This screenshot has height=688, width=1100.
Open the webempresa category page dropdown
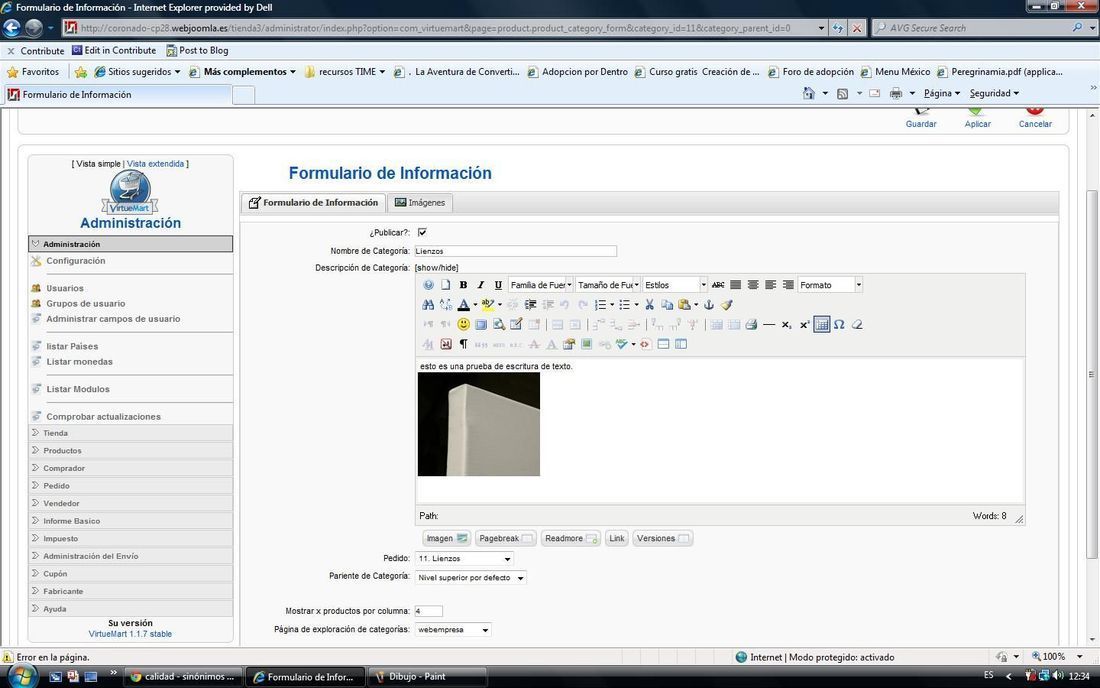(453, 630)
